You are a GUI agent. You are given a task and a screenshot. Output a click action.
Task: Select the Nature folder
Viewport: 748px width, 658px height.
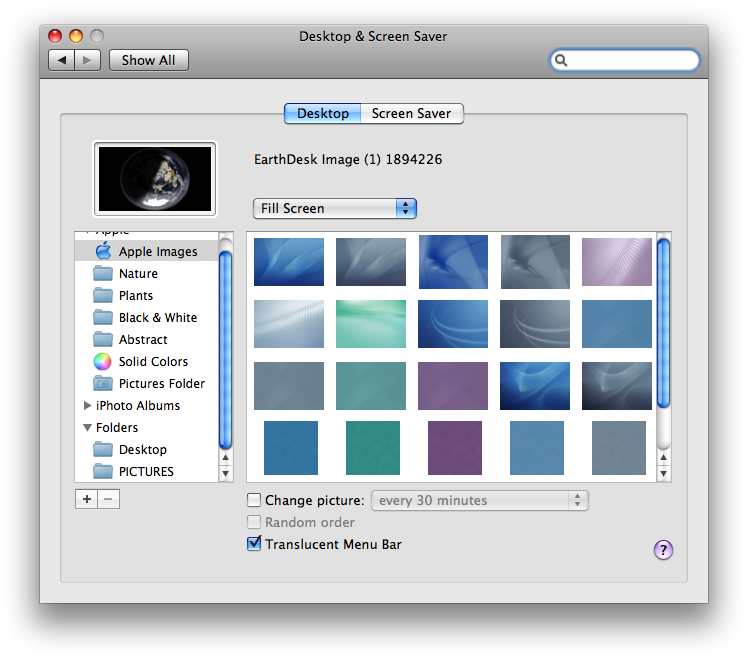146,273
